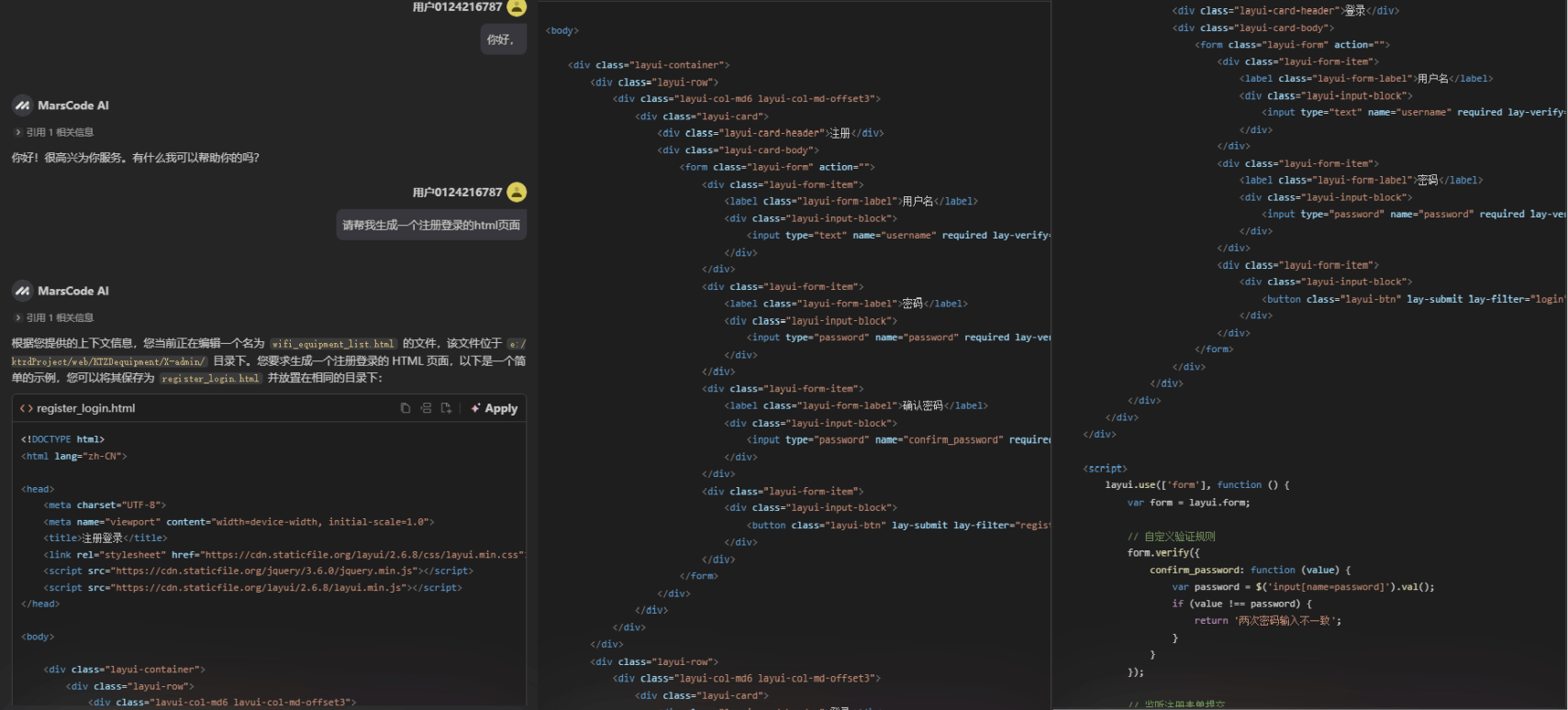
Task: Select the message 请帮我生成一个注册登录的html页面
Action: point(431,225)
